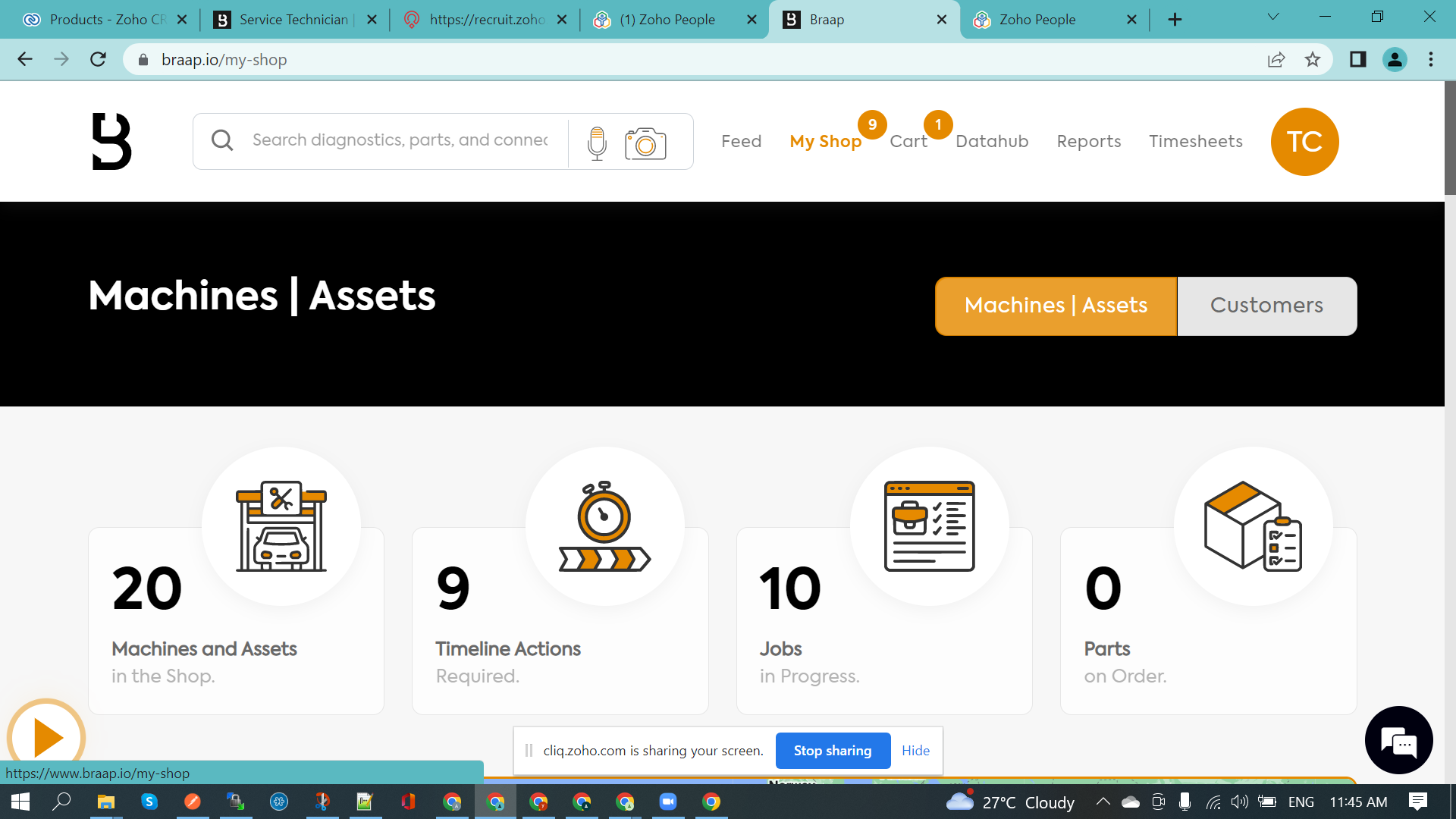Click the search diagnostics input field
Screen dimensions: 1456x819
tap(400, 140)
